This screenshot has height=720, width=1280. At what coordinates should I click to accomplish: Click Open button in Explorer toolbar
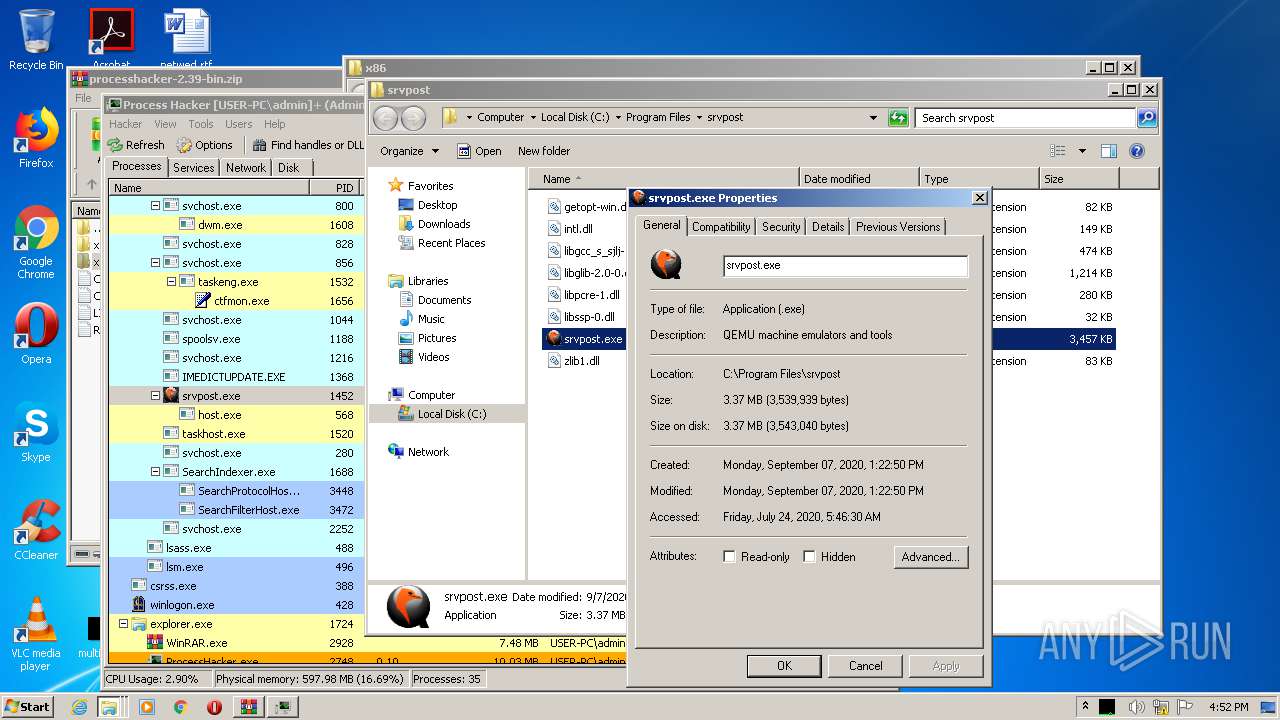pyautogui.click(x=480, y=151)
